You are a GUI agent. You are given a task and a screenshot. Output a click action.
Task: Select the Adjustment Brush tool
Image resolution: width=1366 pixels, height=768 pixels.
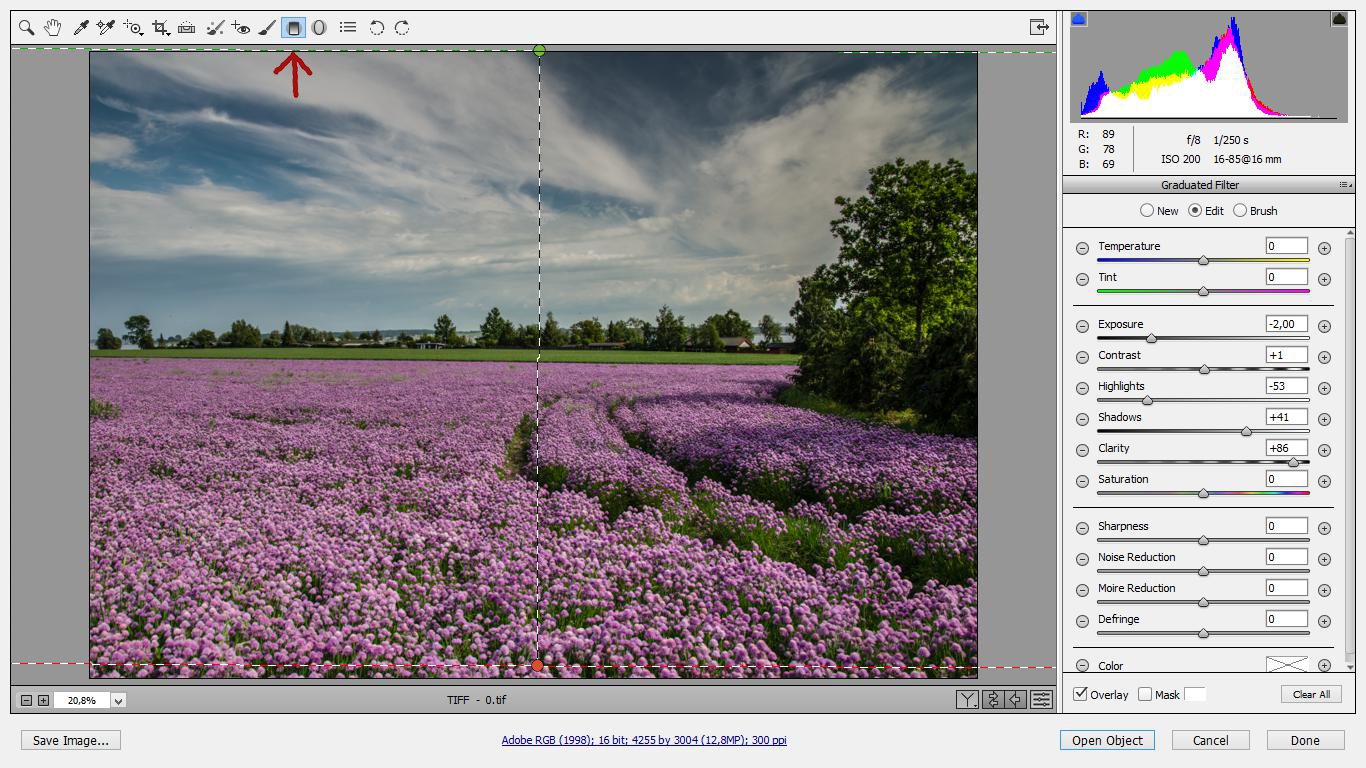[267, 28]
